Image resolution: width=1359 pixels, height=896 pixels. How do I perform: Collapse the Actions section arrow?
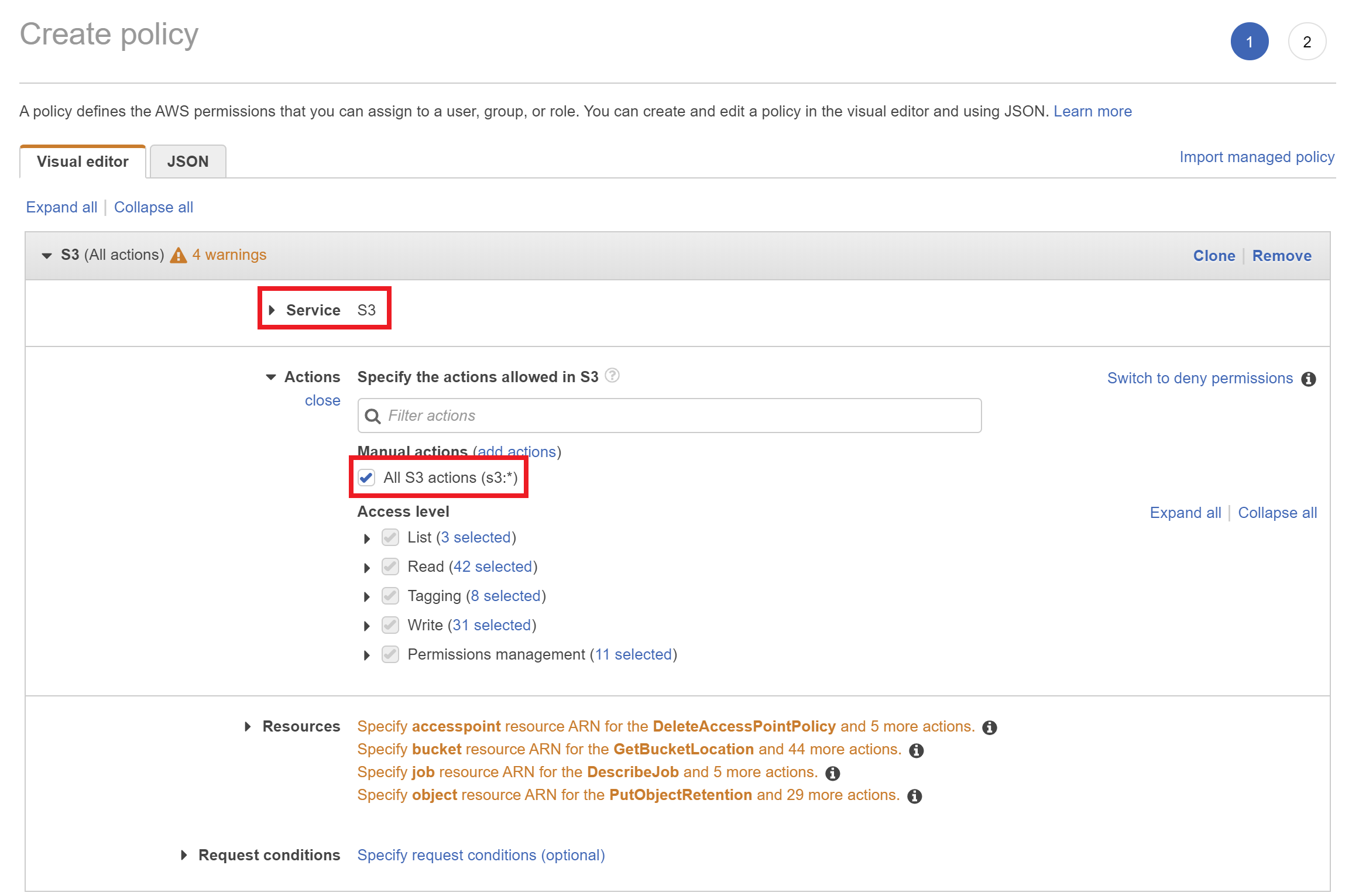point(271,377)
